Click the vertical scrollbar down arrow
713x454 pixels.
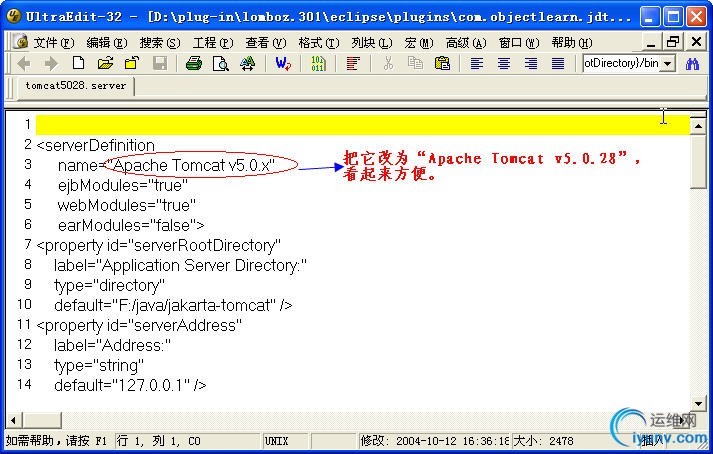(698, 403)
